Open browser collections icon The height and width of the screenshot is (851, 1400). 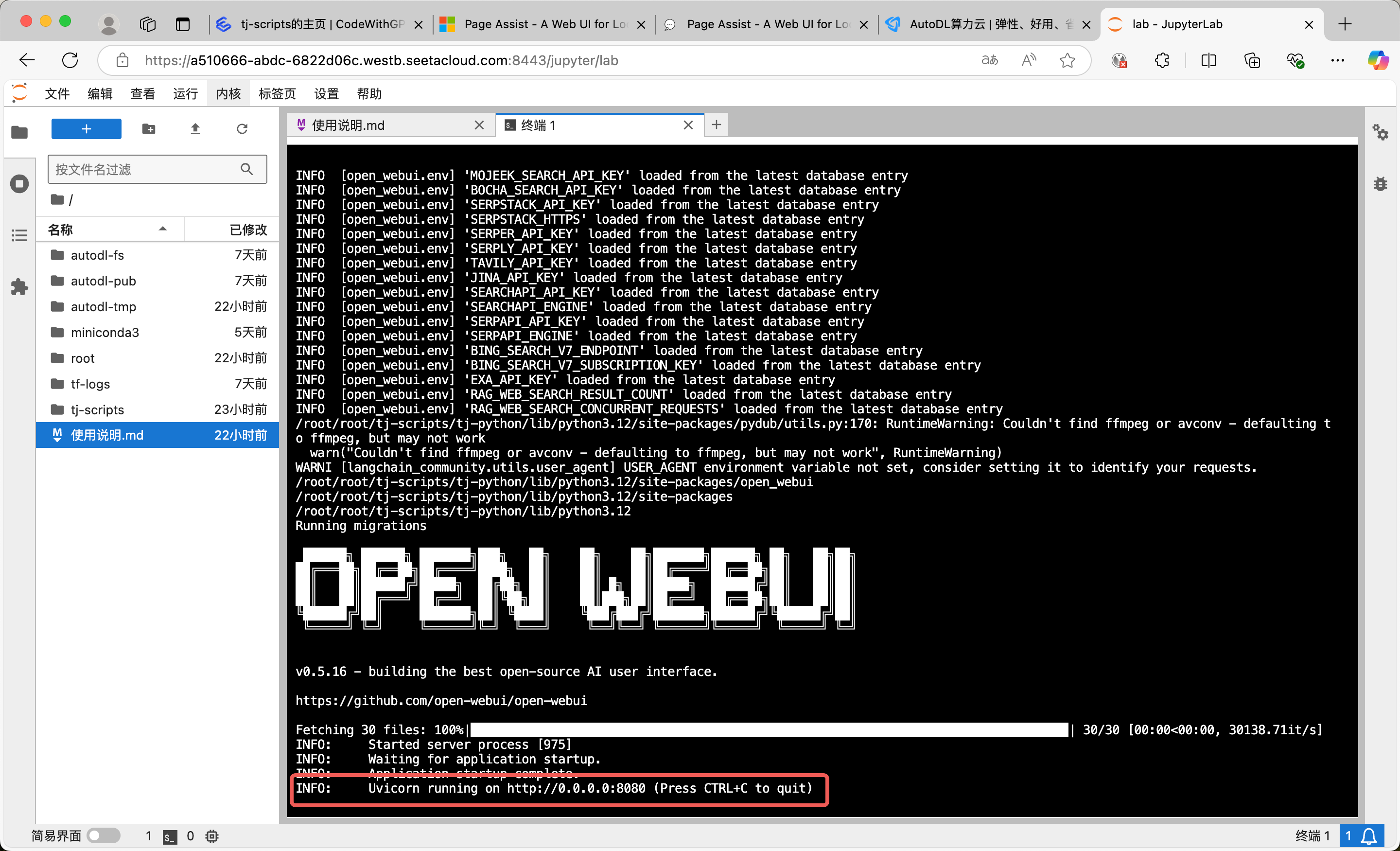click(x=1252, y=60)
